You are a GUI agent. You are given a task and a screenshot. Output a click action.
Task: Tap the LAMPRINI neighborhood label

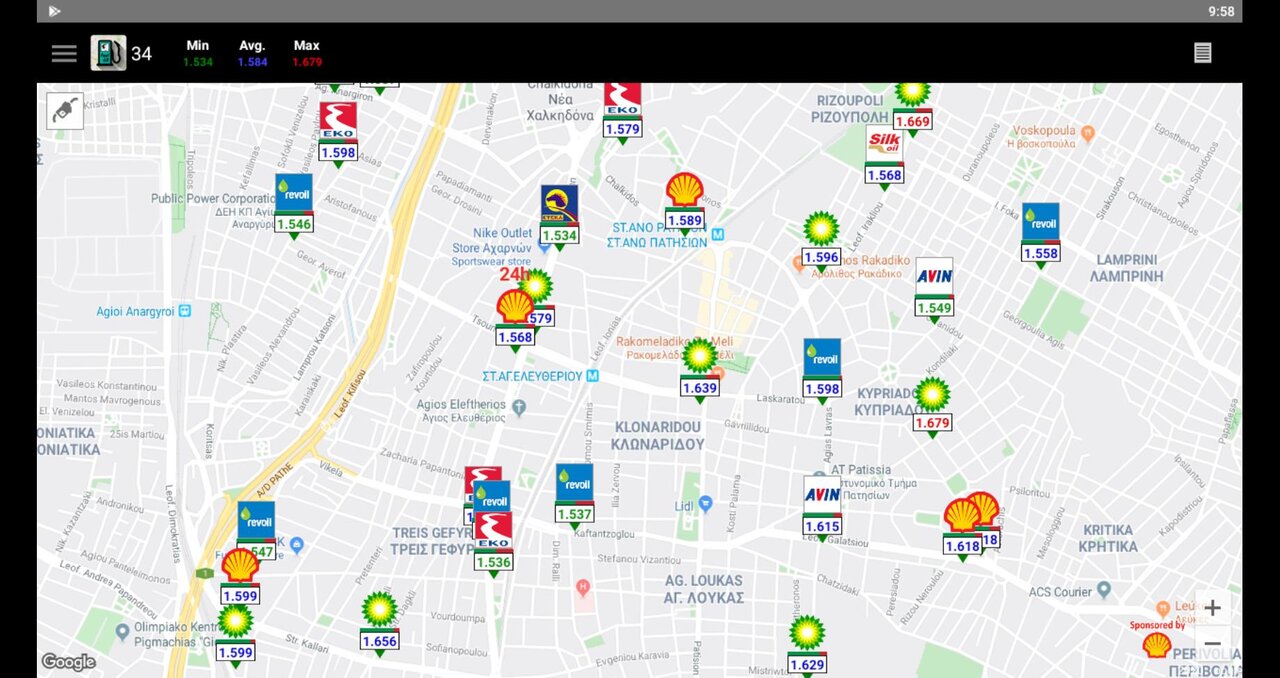tap(1127, 268)
